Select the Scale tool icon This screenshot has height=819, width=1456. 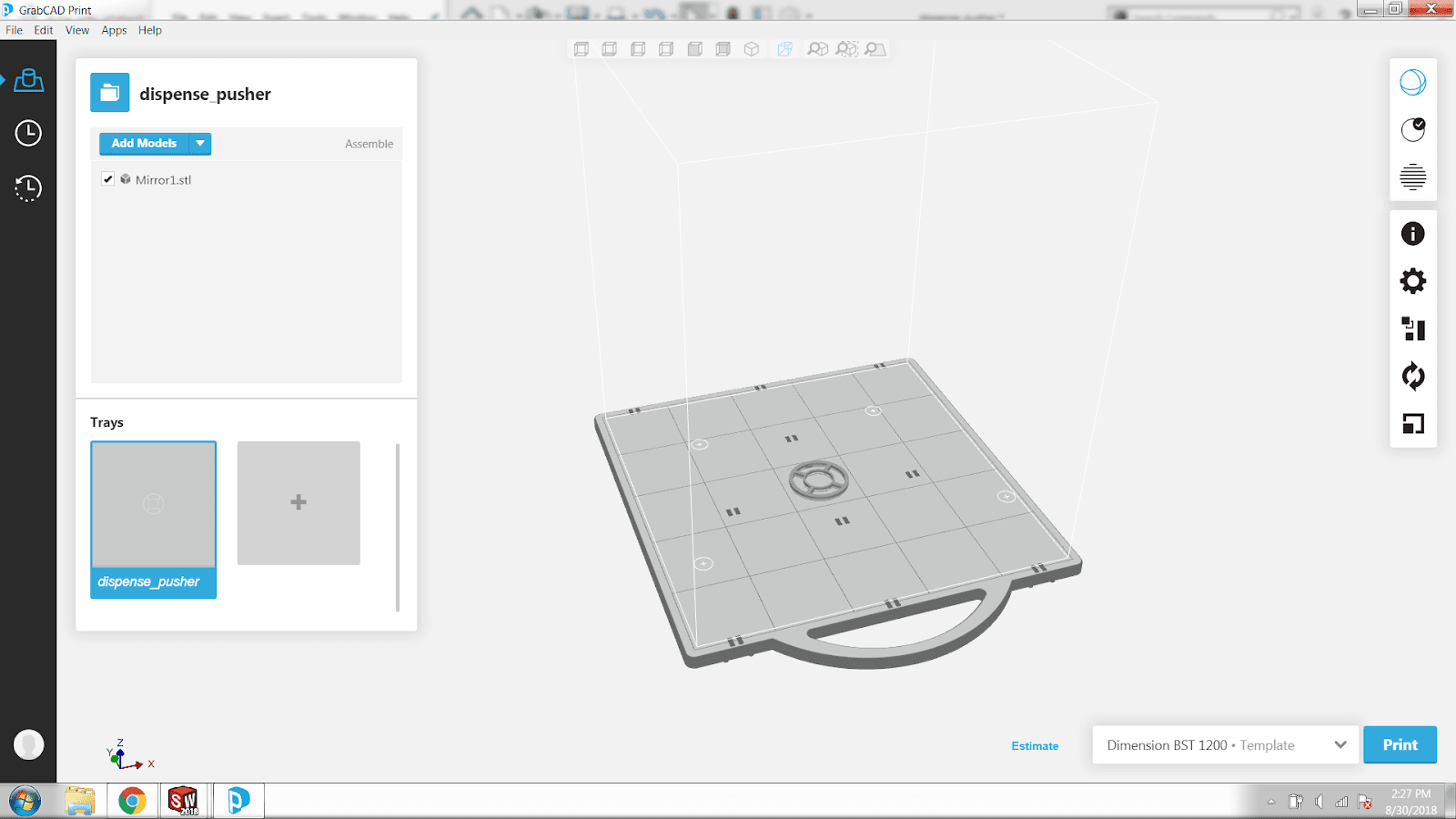pos(1412,423)
